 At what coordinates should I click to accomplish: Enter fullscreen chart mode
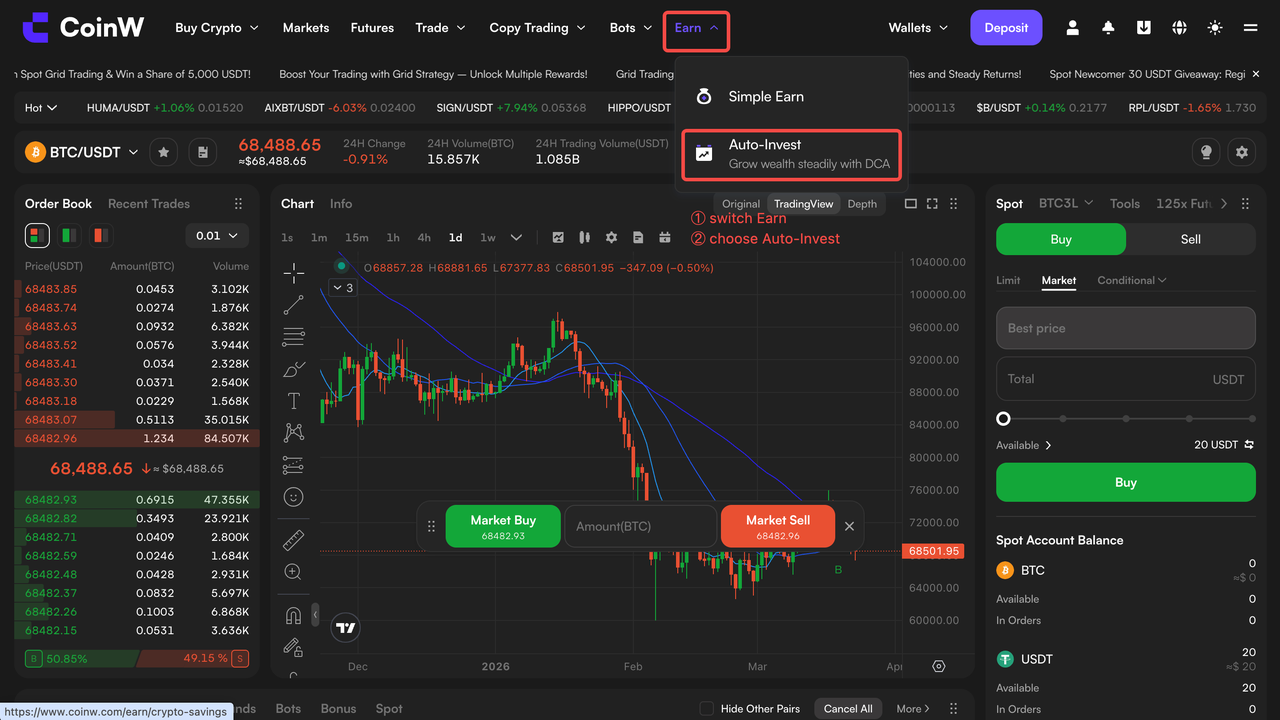[x=932, y=203]
